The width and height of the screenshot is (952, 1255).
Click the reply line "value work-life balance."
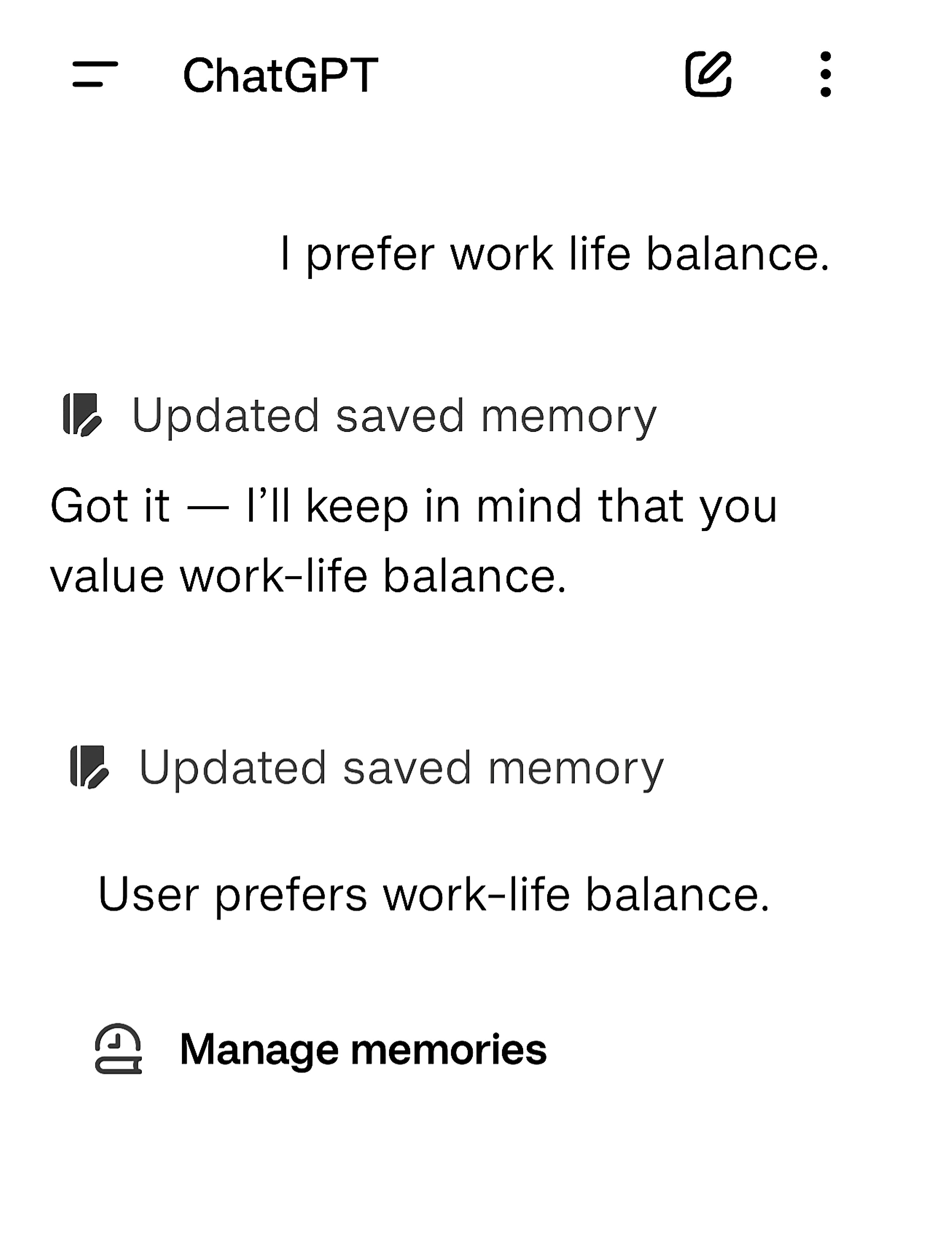point(308,576)
